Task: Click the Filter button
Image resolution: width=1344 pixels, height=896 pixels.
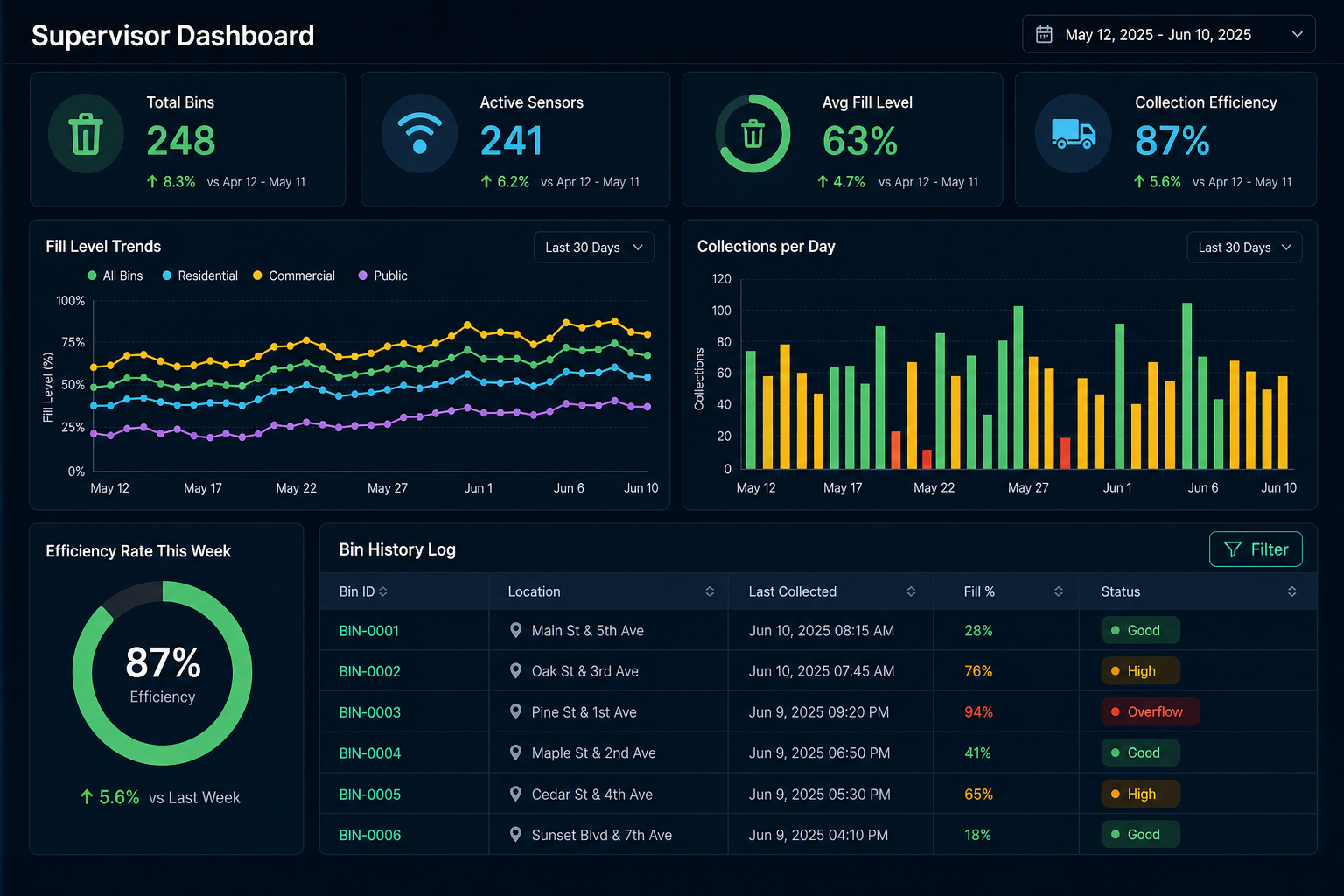Action: click(x=1256, y=549)
